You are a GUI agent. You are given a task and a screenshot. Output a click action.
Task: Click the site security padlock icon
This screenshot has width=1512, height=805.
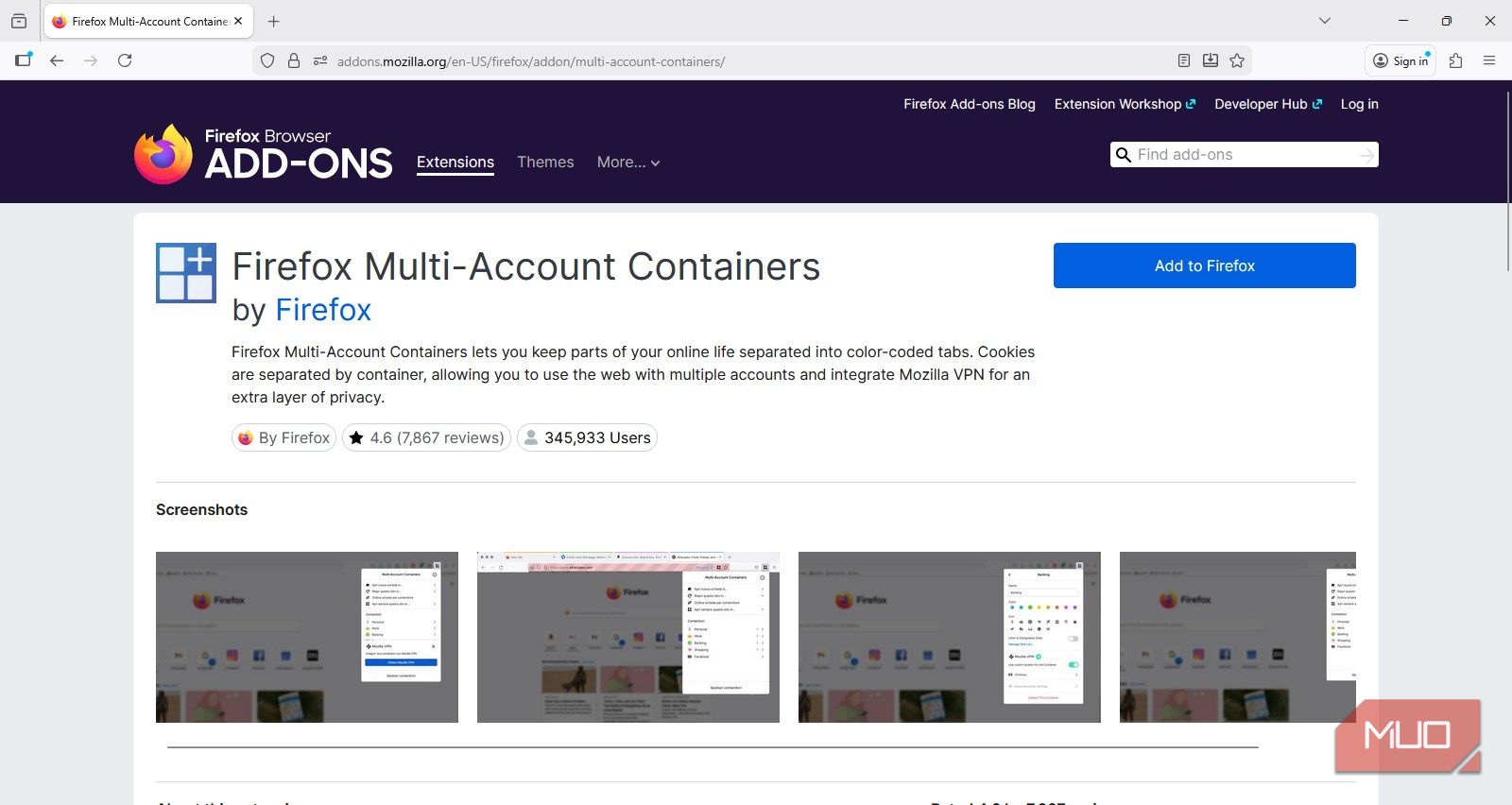[x=294, y=60]
